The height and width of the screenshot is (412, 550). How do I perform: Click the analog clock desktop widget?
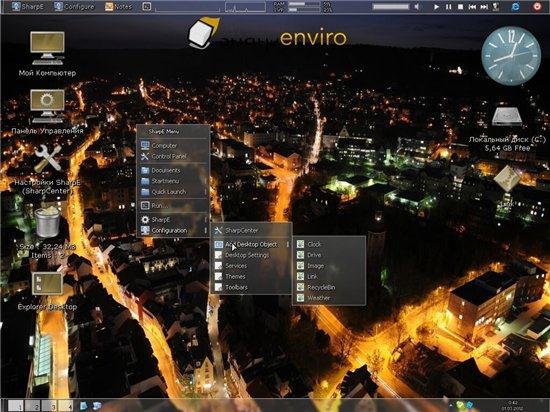pos(511,56)
